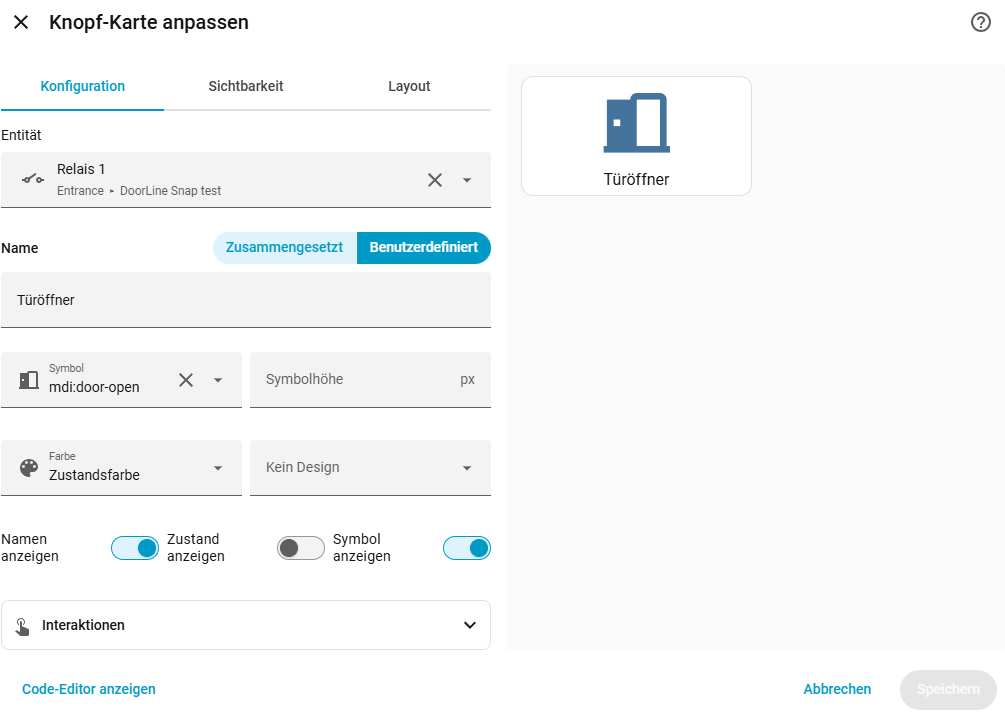Click the relay switch entity icon
Screen dimensions: 1005x718
click(33, 180)
